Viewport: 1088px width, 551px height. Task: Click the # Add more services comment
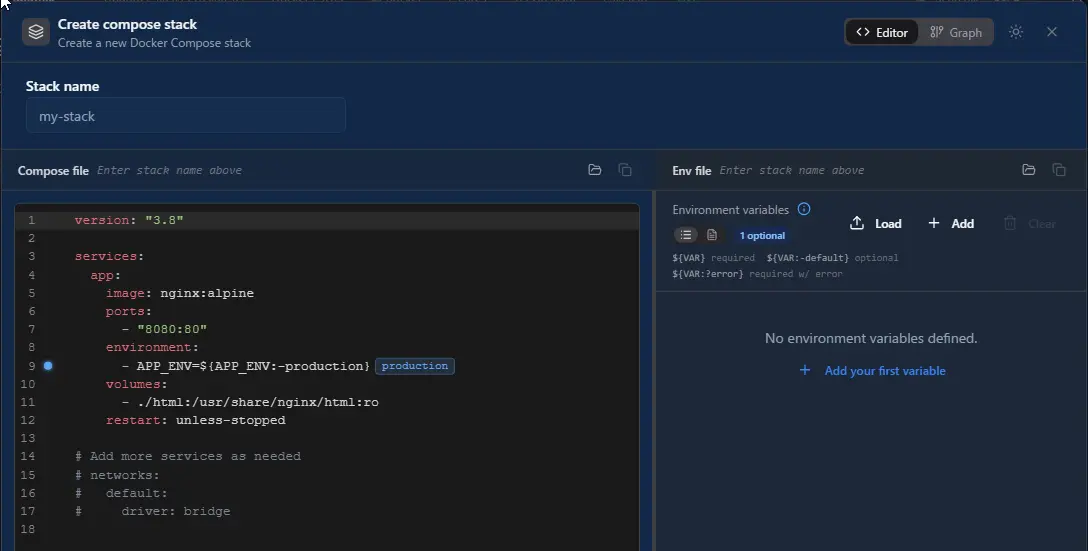pyautogui.click(x=188, y=456)
